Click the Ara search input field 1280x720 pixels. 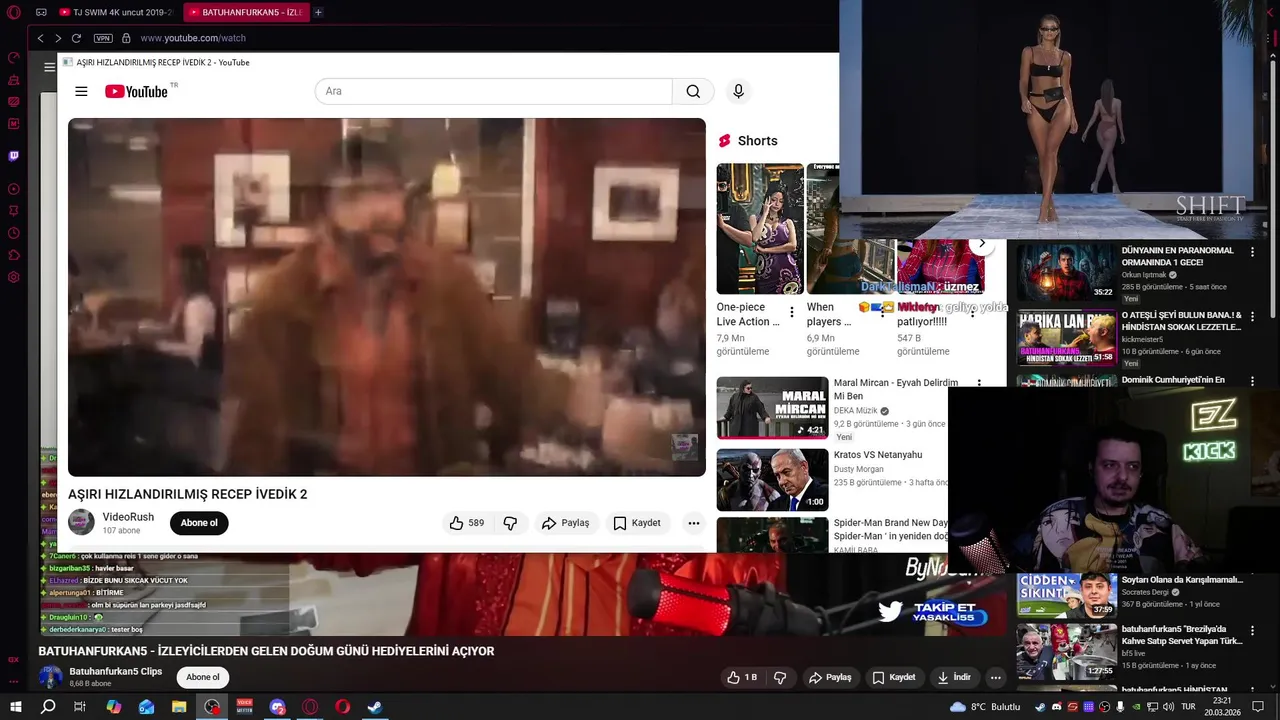coord(493,91)
